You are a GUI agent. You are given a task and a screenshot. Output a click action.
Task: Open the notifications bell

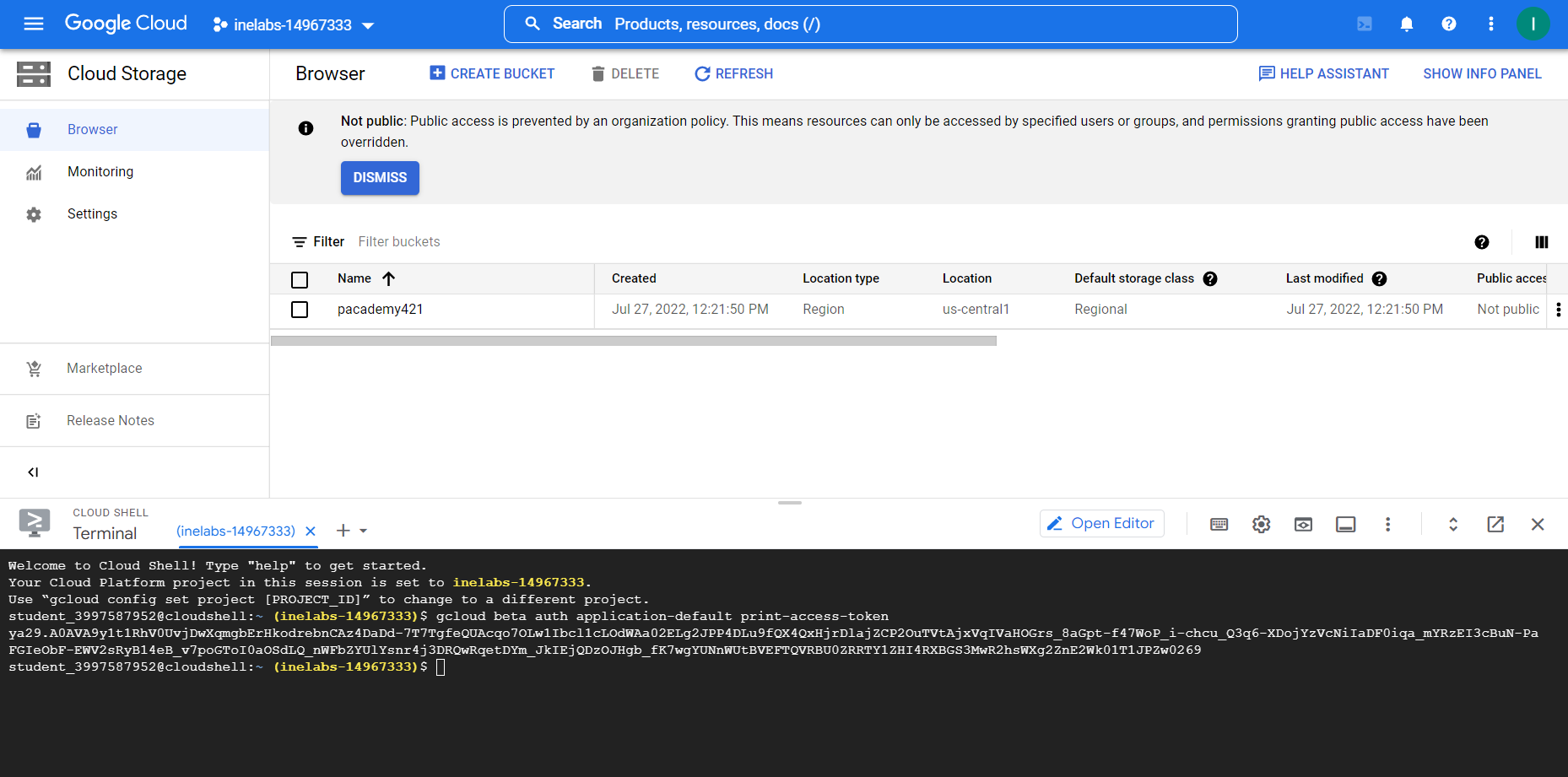coord(1407,24)
